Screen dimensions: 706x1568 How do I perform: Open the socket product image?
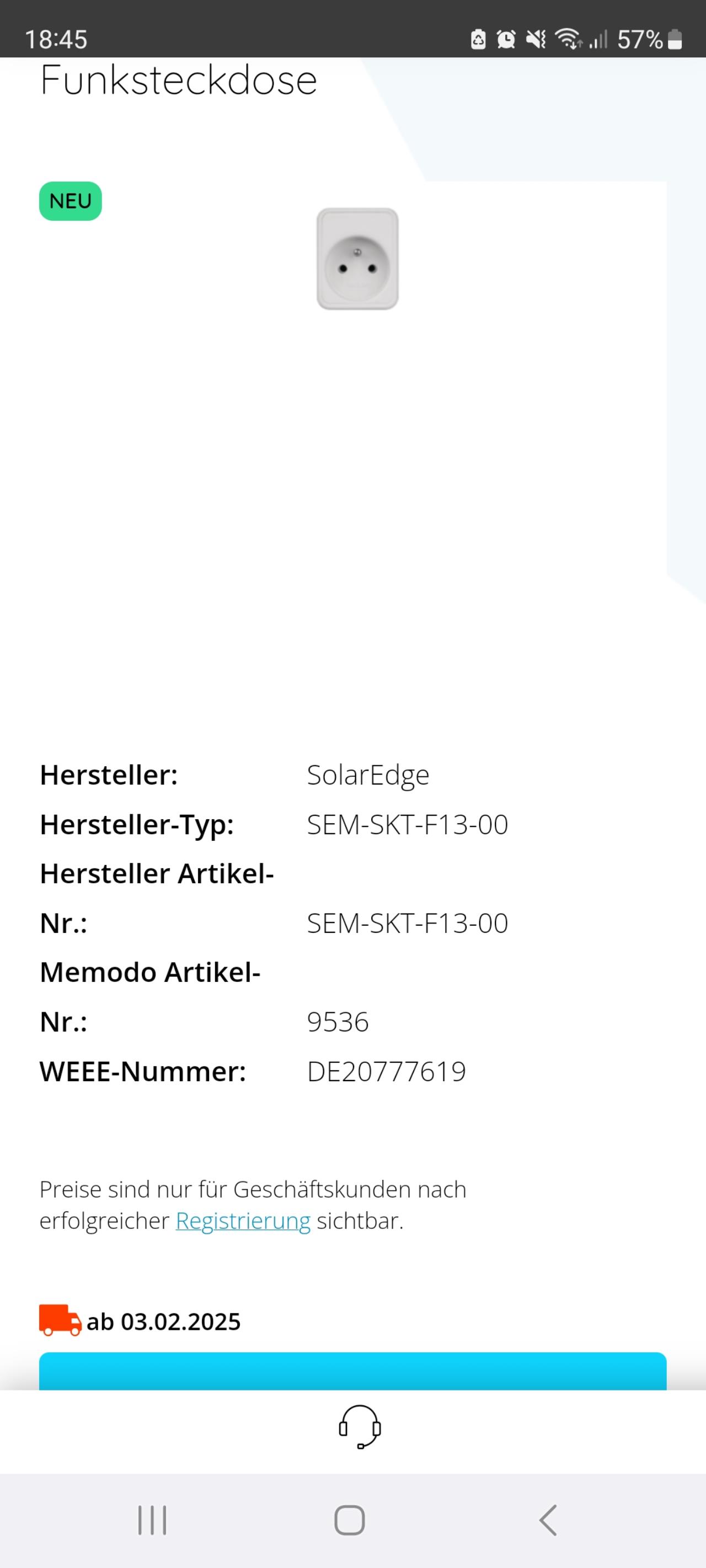tap(357, 259)
